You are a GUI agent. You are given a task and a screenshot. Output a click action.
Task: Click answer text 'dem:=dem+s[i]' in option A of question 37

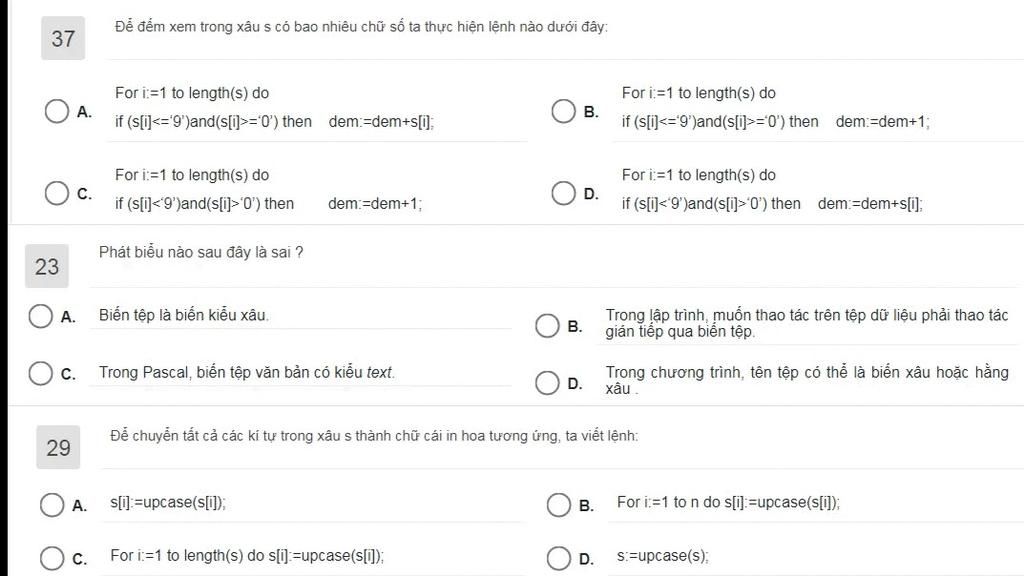(381, 121)
